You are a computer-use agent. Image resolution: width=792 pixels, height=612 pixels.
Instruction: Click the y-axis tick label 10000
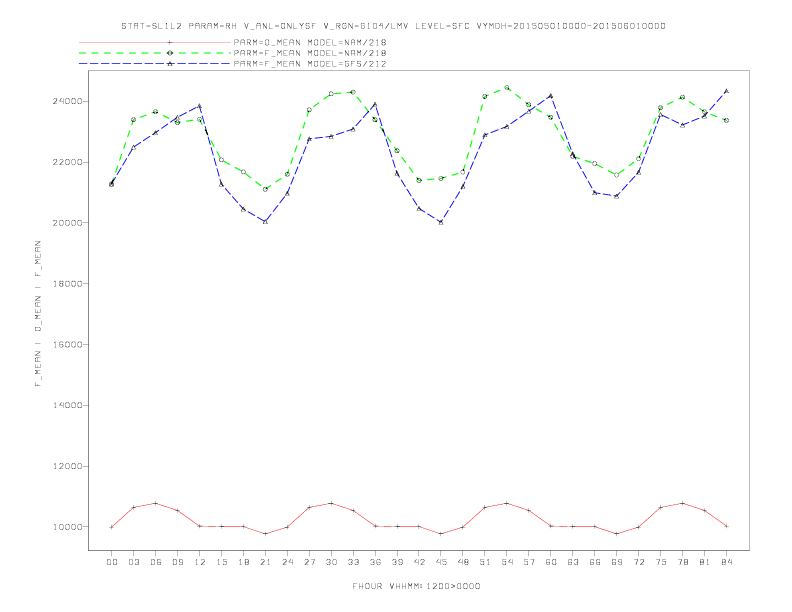coord(67,527)
